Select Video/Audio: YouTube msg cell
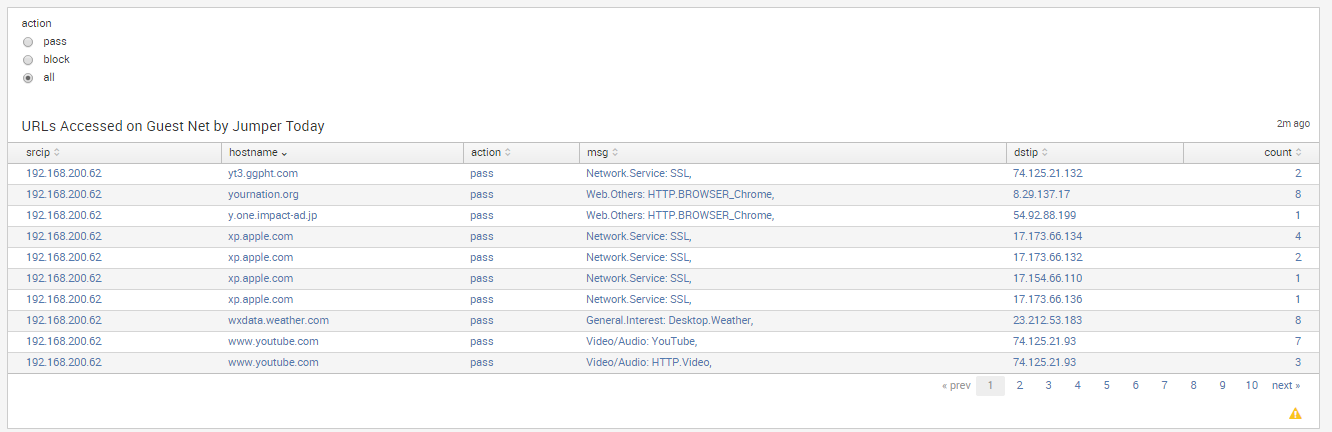Image resolution: width=1332 pixels, height=432 pixels. tap(641, 341)
